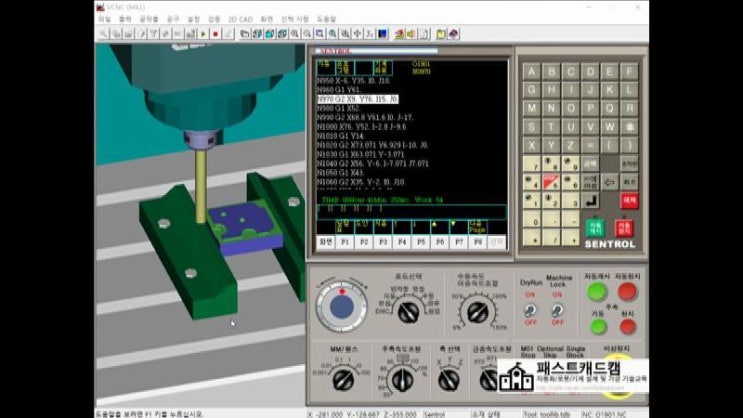Click the axis selection X Y Z knob

[449, 378]
